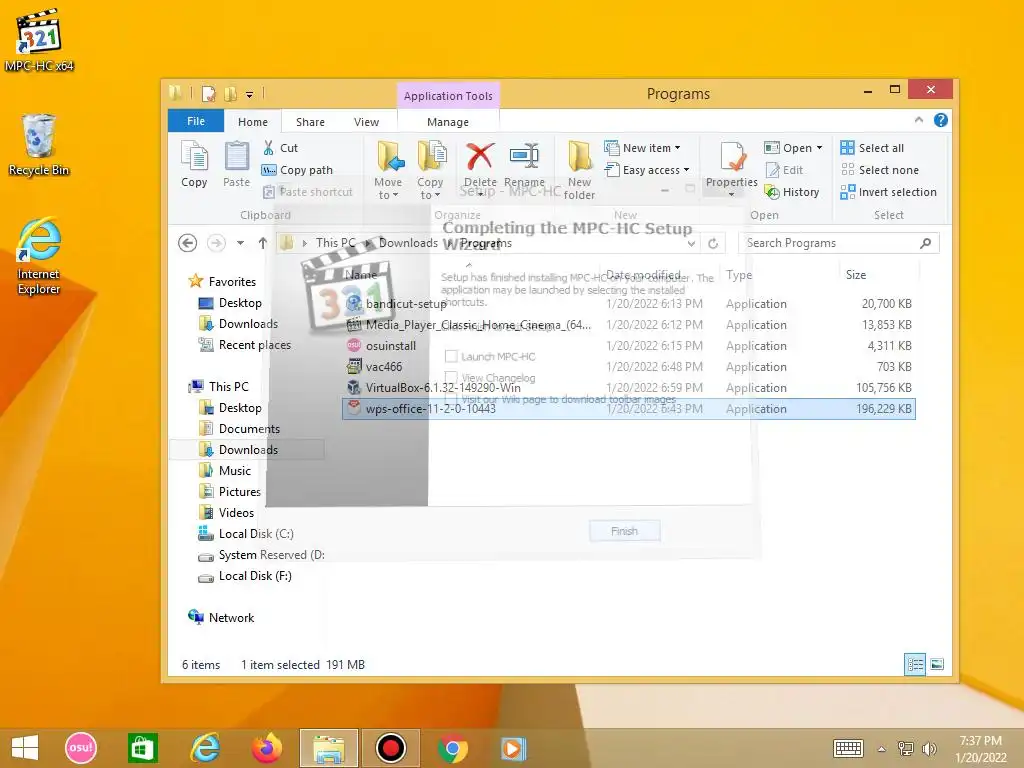
Task: Open Firefox from the taskbar
Action: point(266,748)
